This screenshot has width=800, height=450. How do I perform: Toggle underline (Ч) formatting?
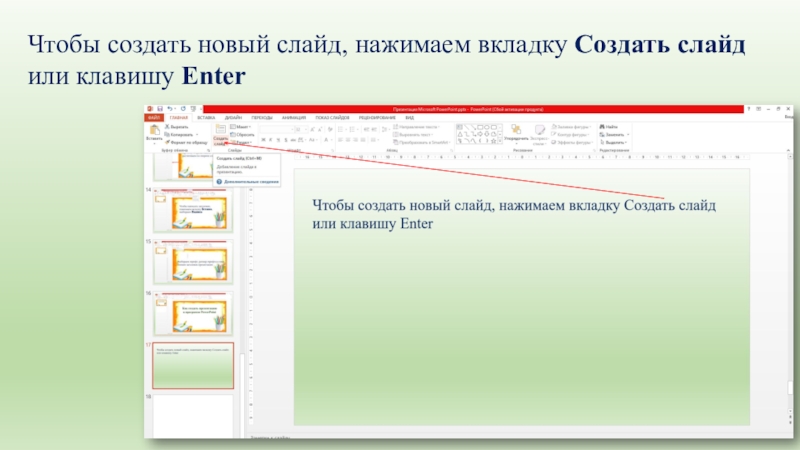278,140
